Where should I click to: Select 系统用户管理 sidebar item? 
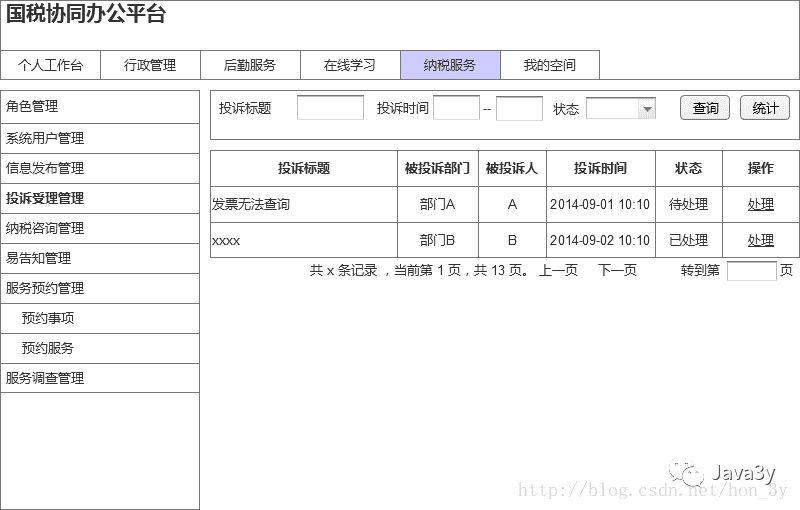point(100,138)
